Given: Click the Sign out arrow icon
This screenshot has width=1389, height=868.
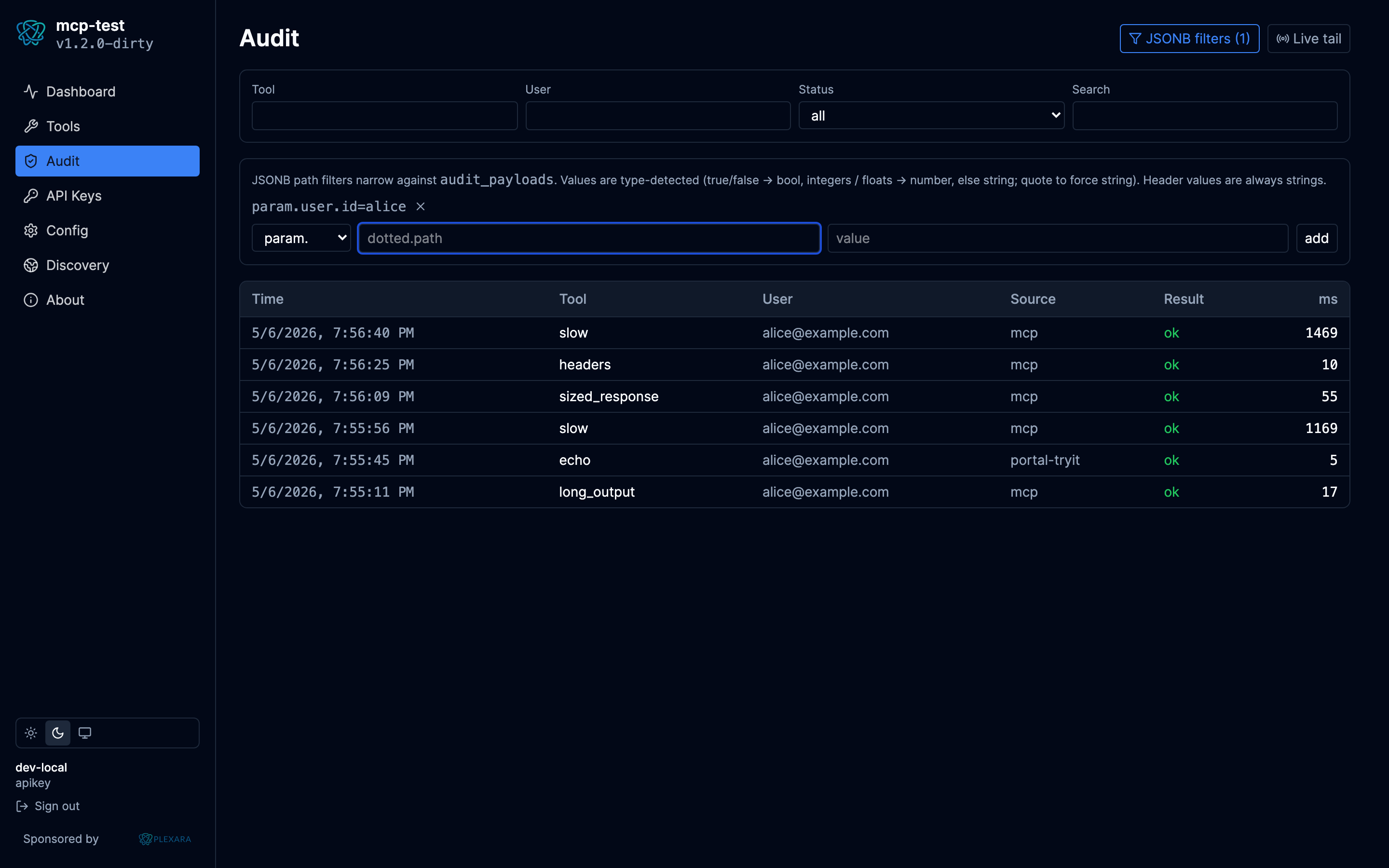Looking at the screenshot, I should pos(22,807).
